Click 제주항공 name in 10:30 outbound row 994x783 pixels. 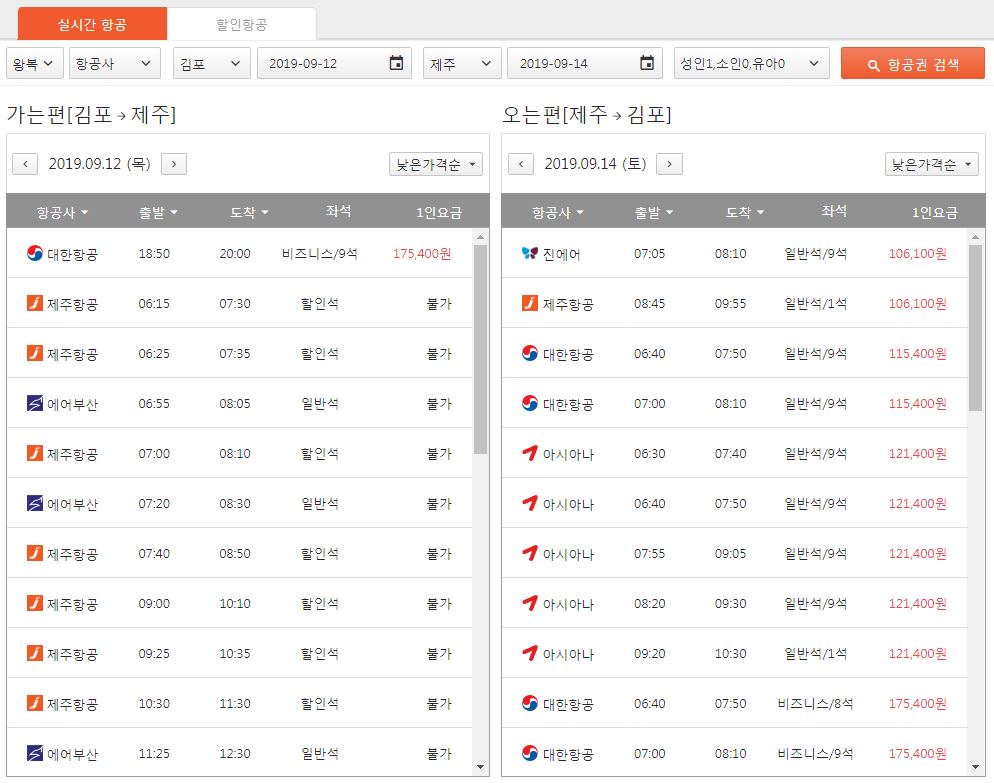coord(72,704)
